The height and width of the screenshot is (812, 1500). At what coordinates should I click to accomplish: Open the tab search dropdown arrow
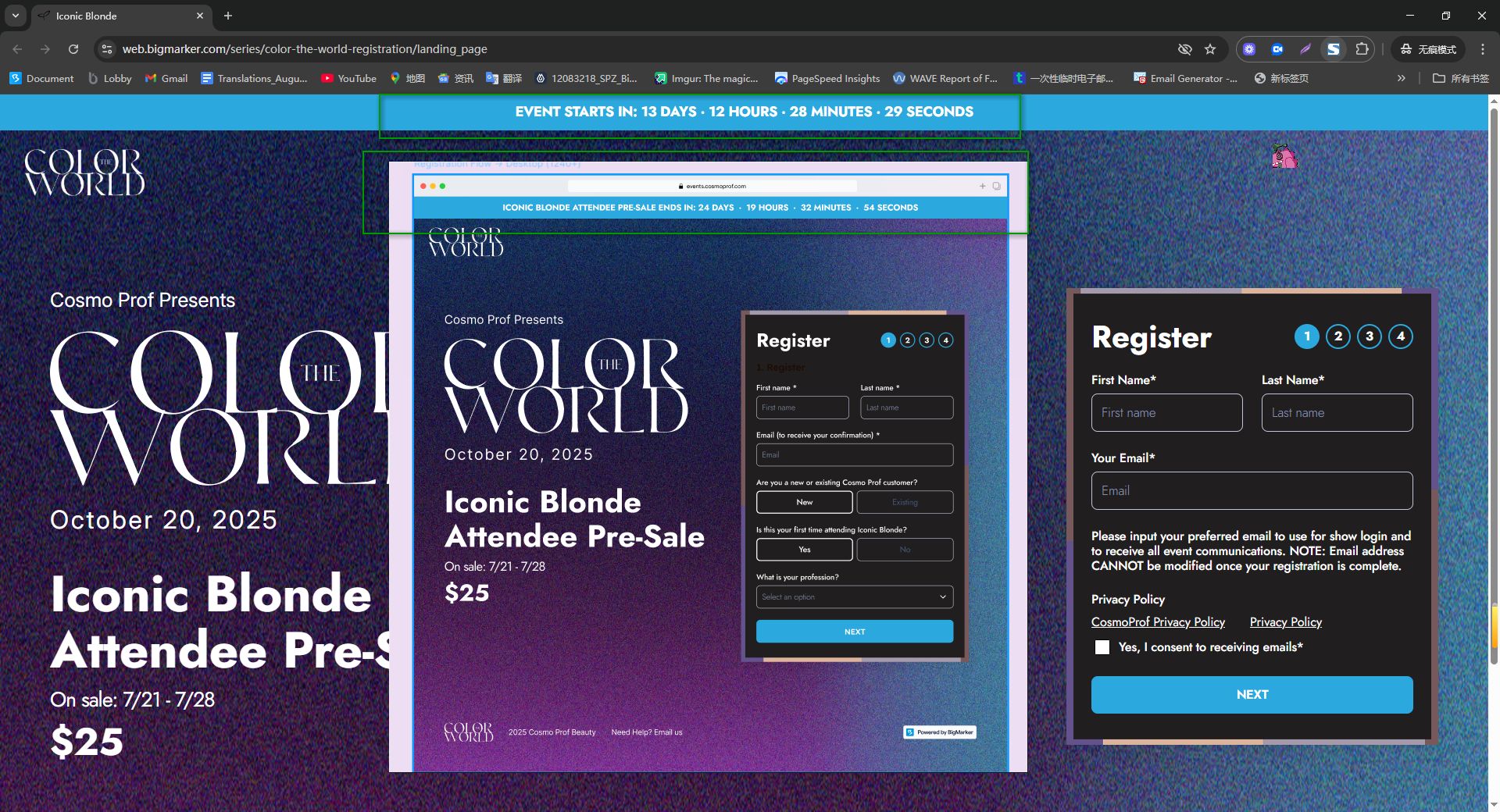[x=16, y=16]
